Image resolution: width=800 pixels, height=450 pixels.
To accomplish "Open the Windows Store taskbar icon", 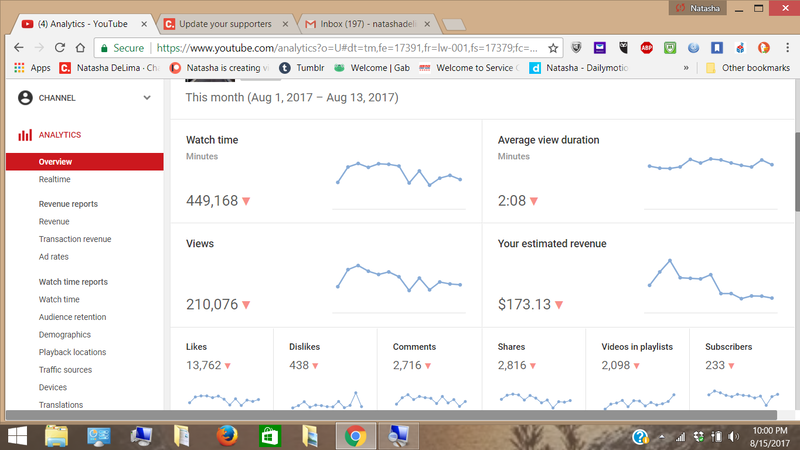I will (268, 436).
